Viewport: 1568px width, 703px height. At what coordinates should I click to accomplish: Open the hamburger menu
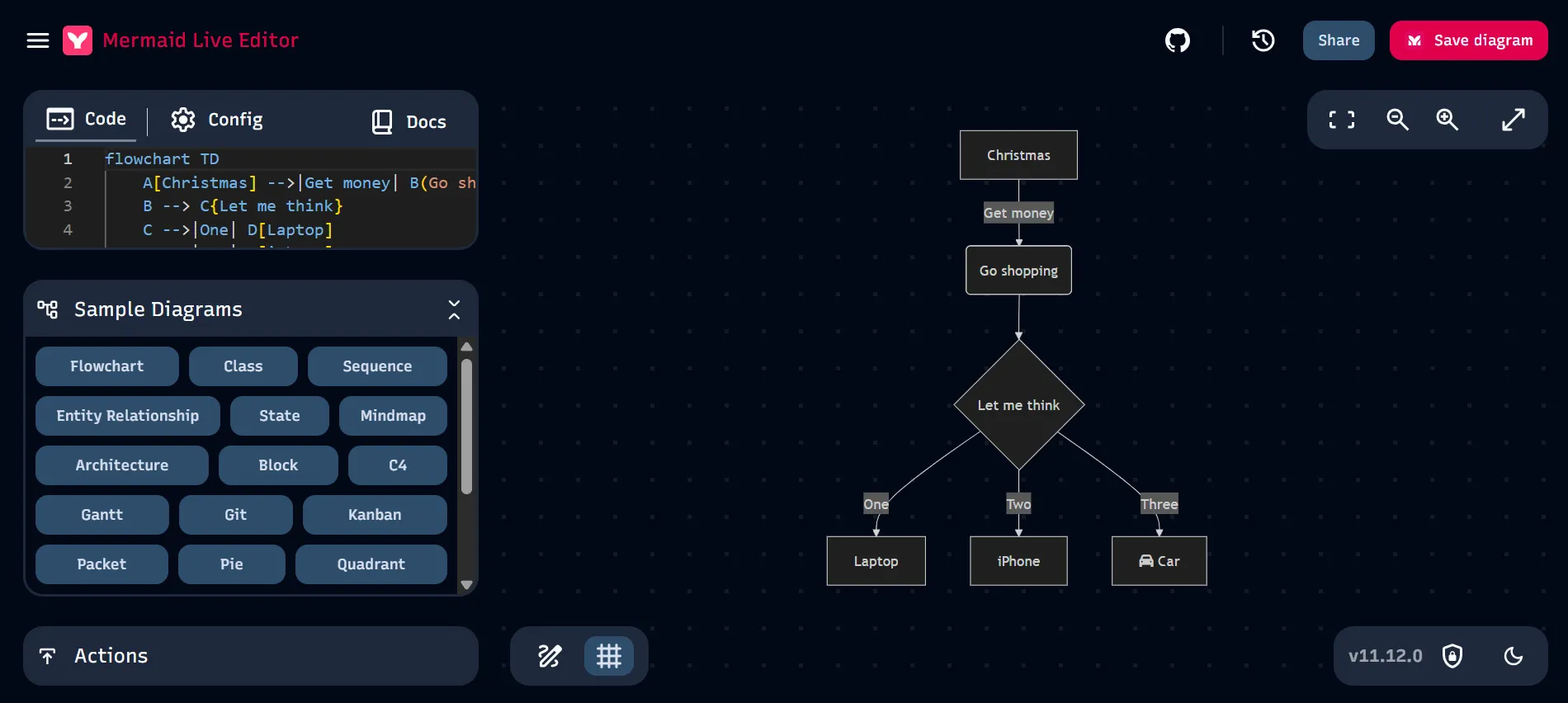[x=38, y=40]
